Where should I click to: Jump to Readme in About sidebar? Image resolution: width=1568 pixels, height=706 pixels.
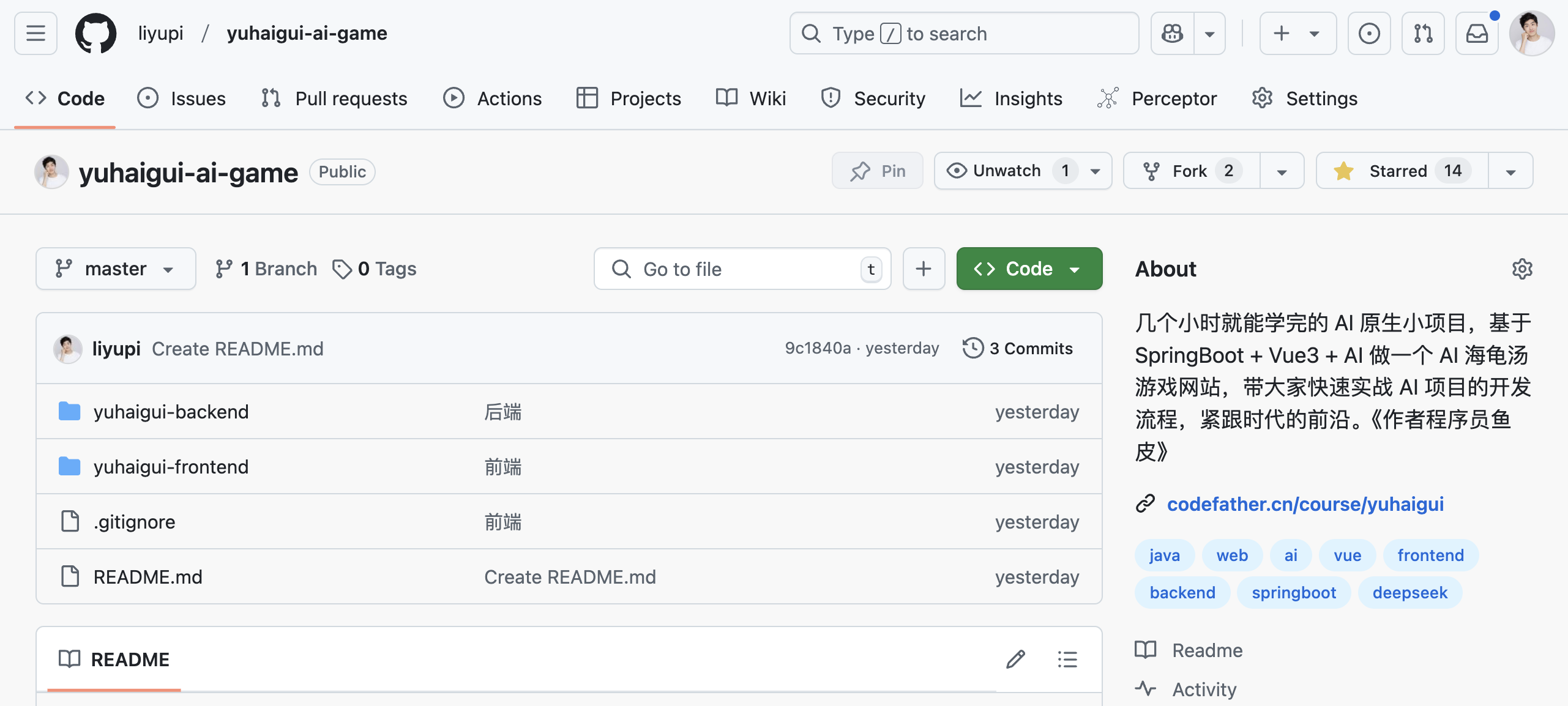point(1189,650)
